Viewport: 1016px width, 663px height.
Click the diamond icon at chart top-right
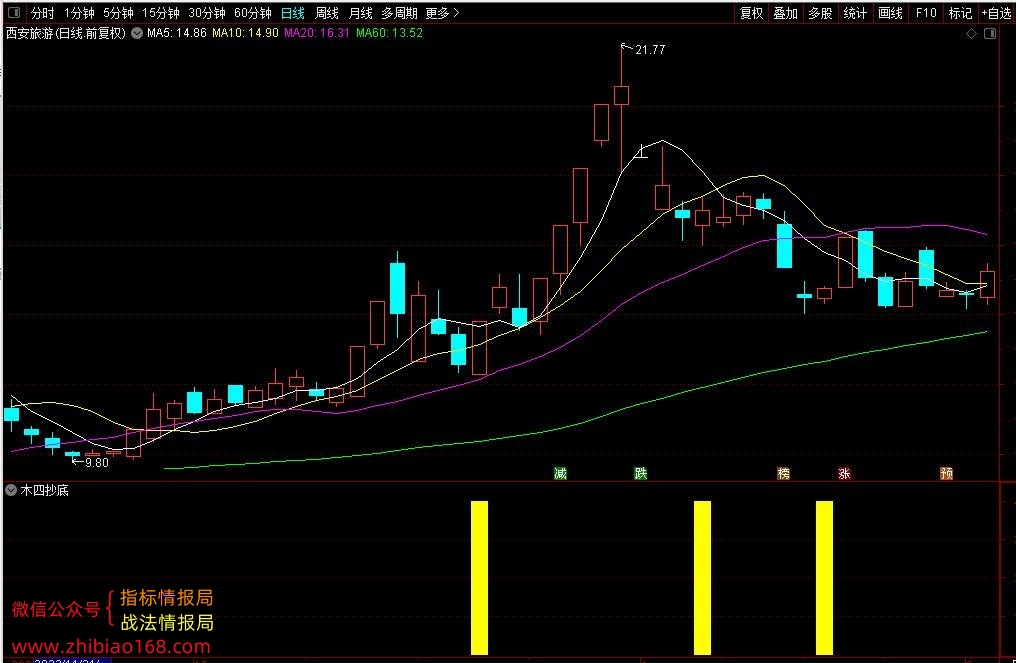click(971, 34)
